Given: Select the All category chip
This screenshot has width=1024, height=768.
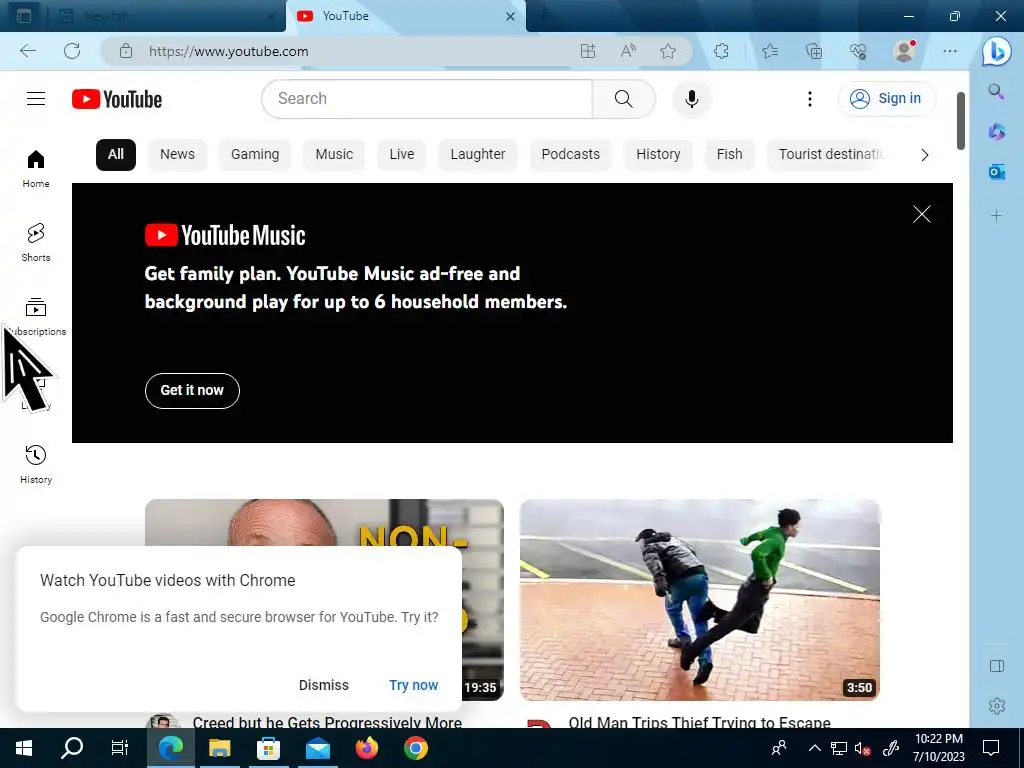Looking at the screenshot, I should click(116, 155).
